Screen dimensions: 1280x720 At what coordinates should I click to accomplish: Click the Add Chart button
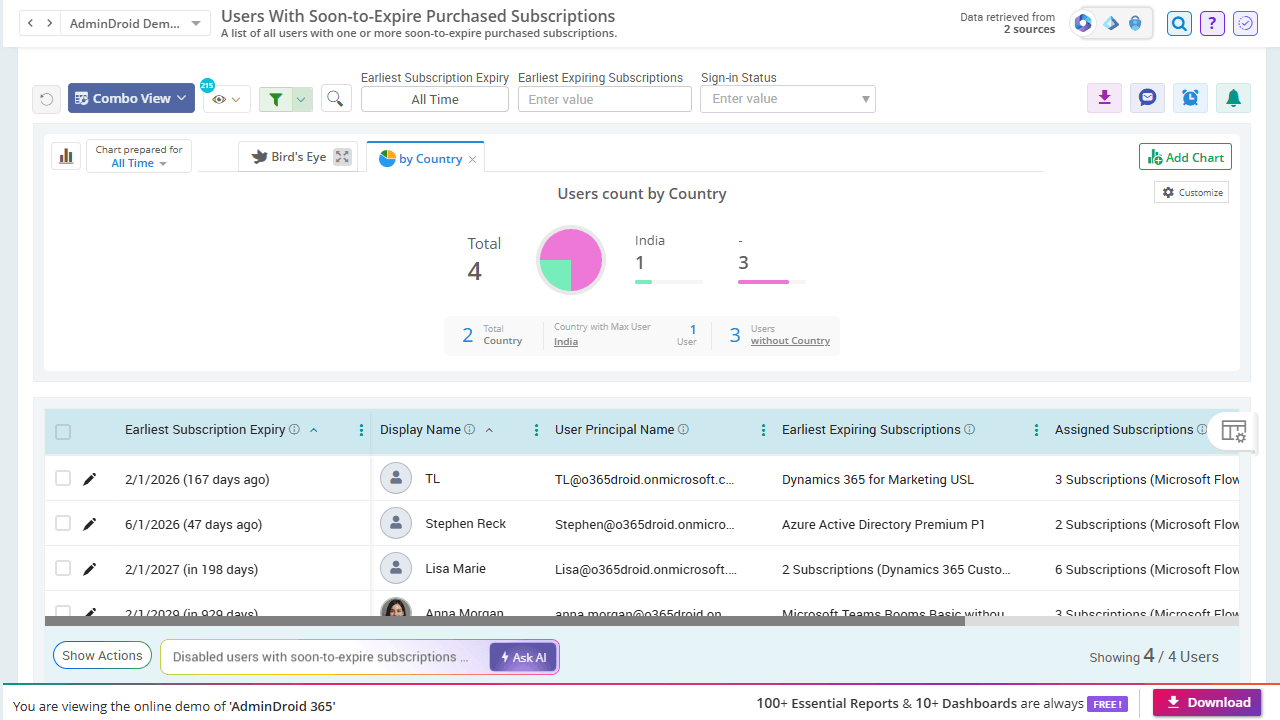[x=1185, y=157]
